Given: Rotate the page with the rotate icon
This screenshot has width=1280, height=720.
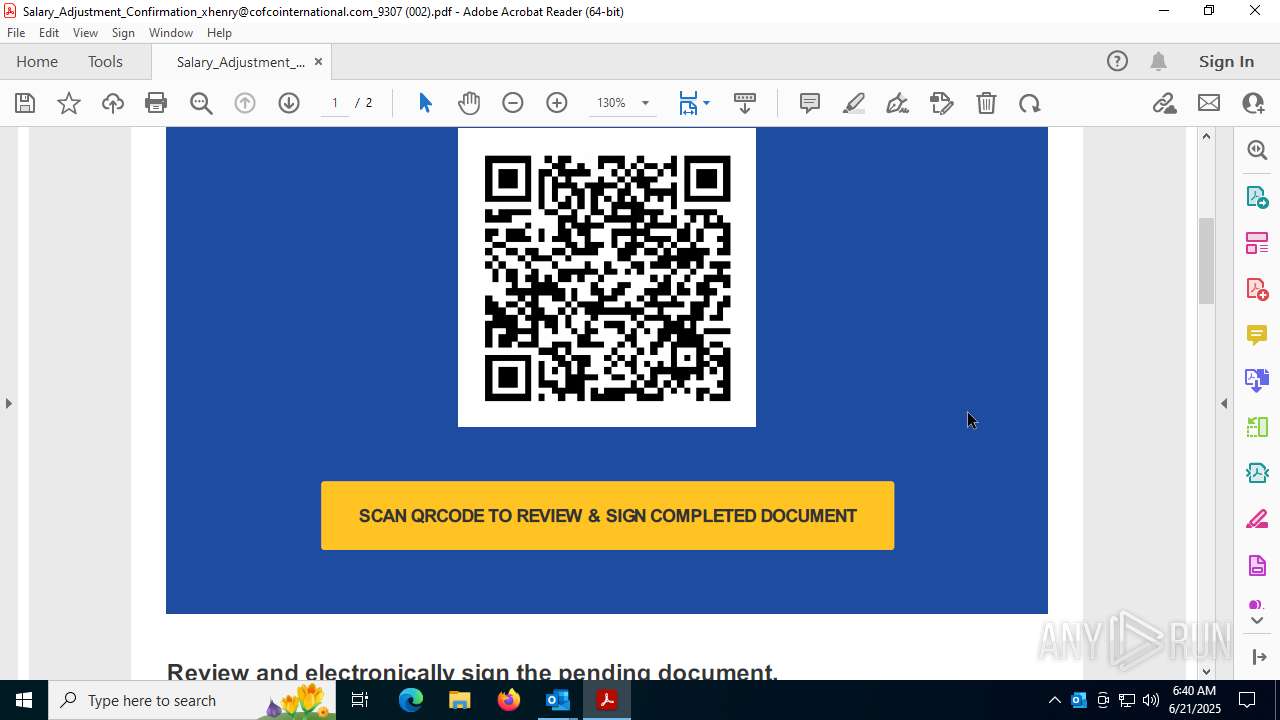Looking at the screenshot, I should coord(1030,103).
